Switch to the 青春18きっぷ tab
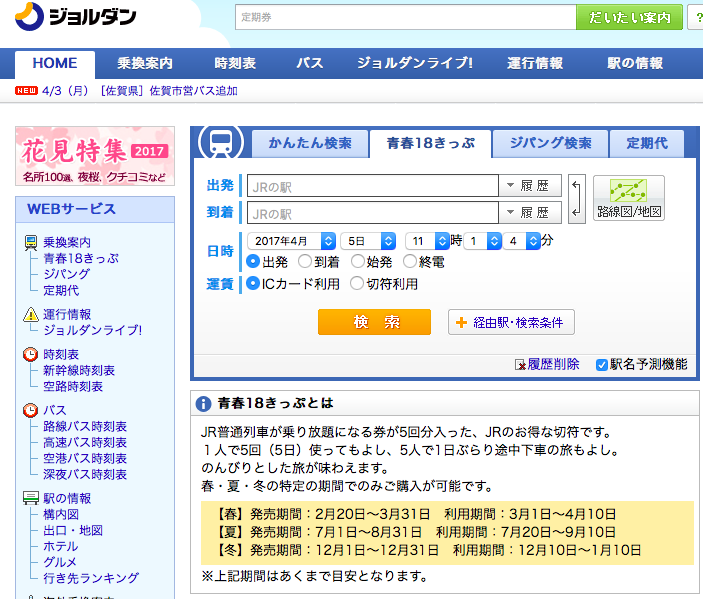This screenshot has width=703, height=599. (430, 143)
